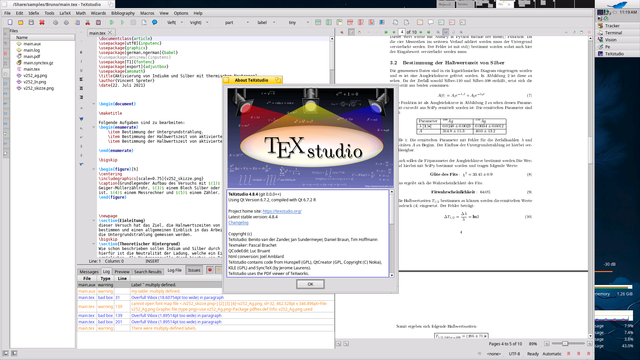The width and height of the screenshot is (640, 360).
Task: Open the LaTeX menu
Action: click(x=65, y=13)
